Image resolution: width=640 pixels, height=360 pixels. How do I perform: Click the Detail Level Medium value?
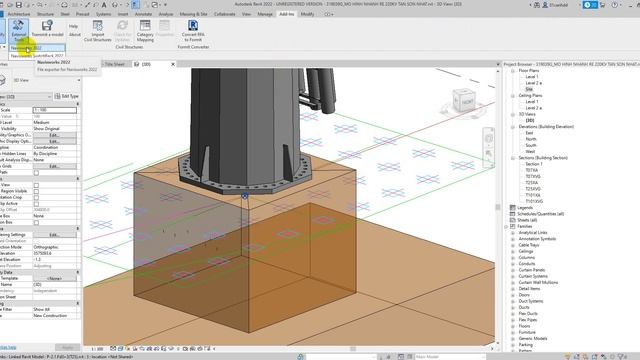click(x=54, y=122)
